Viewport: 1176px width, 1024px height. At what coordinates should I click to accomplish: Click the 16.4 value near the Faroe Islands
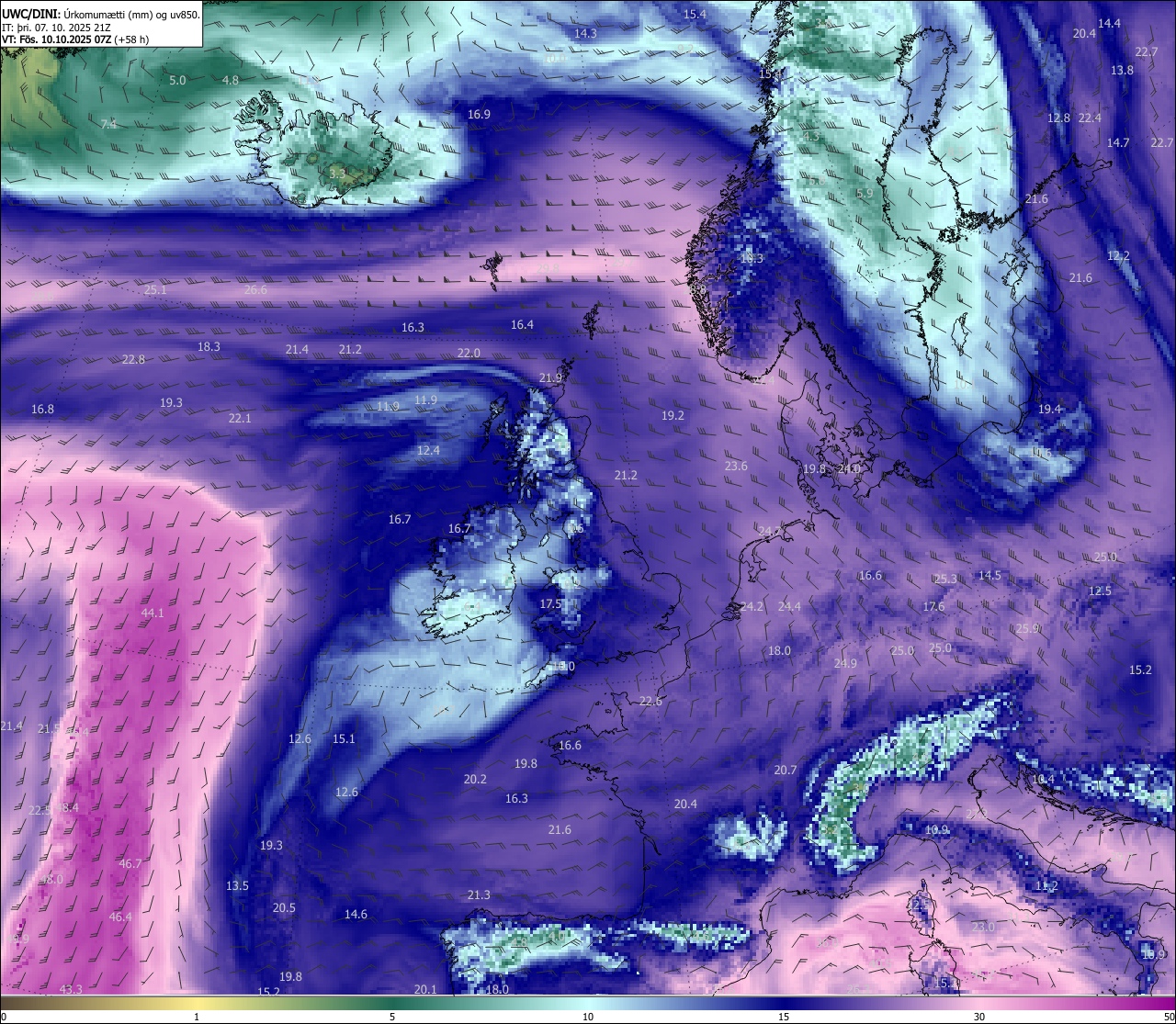point(522,324)
